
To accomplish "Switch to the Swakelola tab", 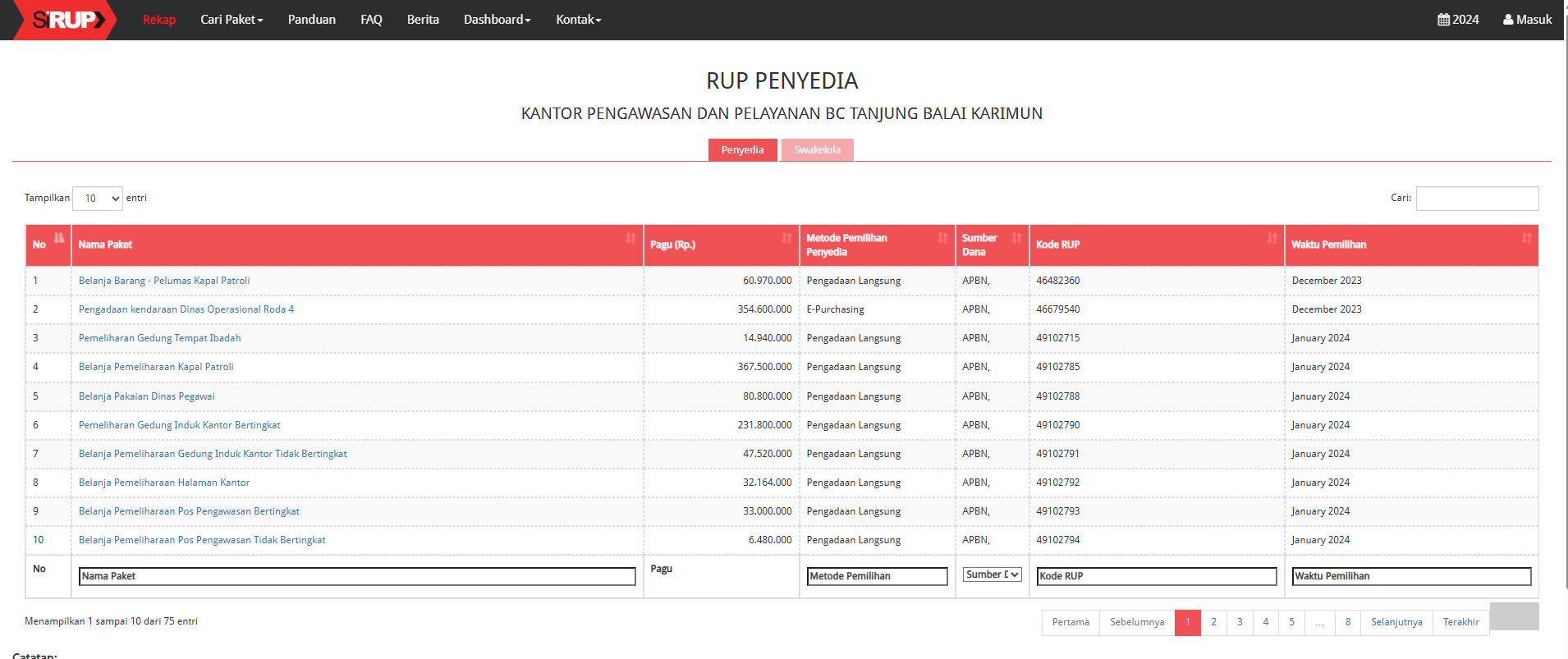I will [x=817, y=150].
